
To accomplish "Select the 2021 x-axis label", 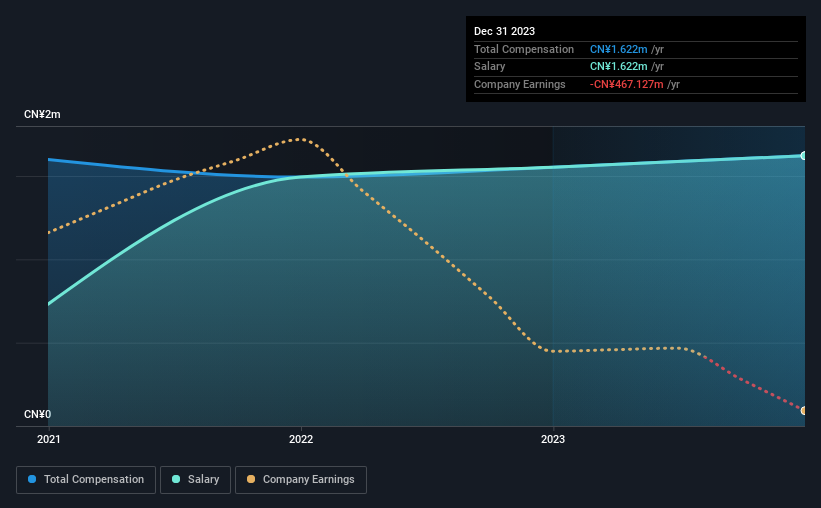I will coord(49,439).
